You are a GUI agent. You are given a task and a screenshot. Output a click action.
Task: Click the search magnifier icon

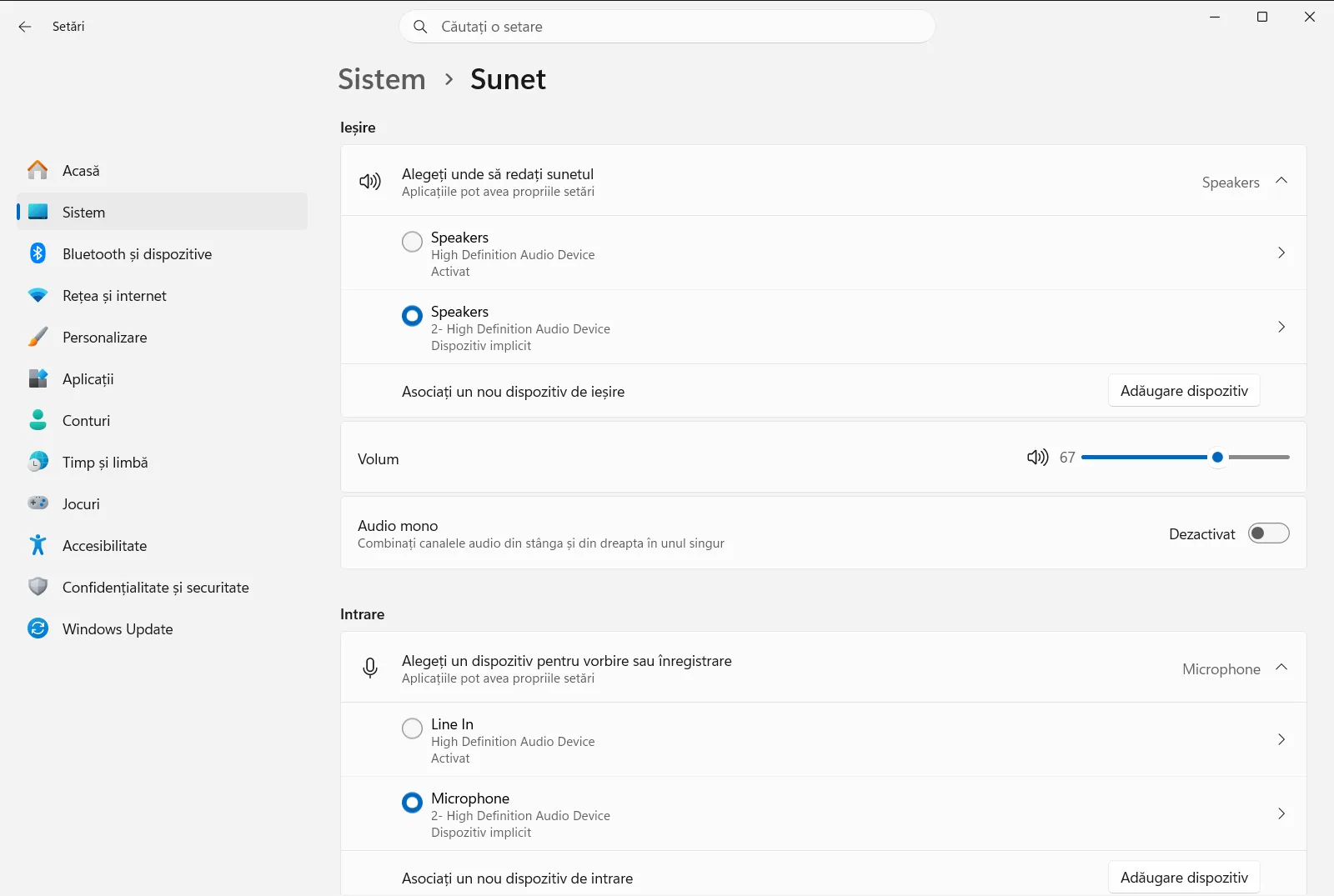421,27
